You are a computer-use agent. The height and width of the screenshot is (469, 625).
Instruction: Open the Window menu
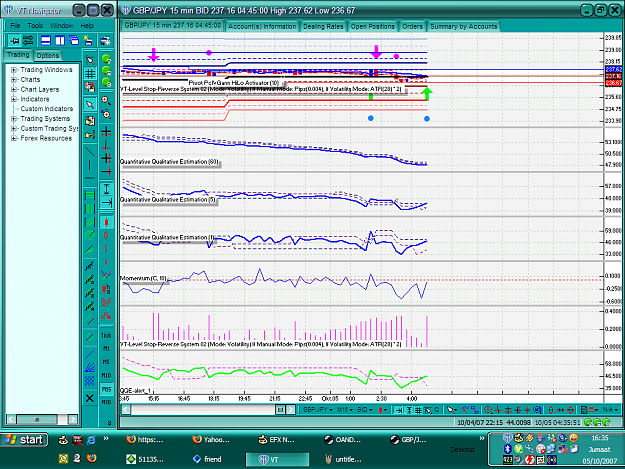(x=61, y=26)
